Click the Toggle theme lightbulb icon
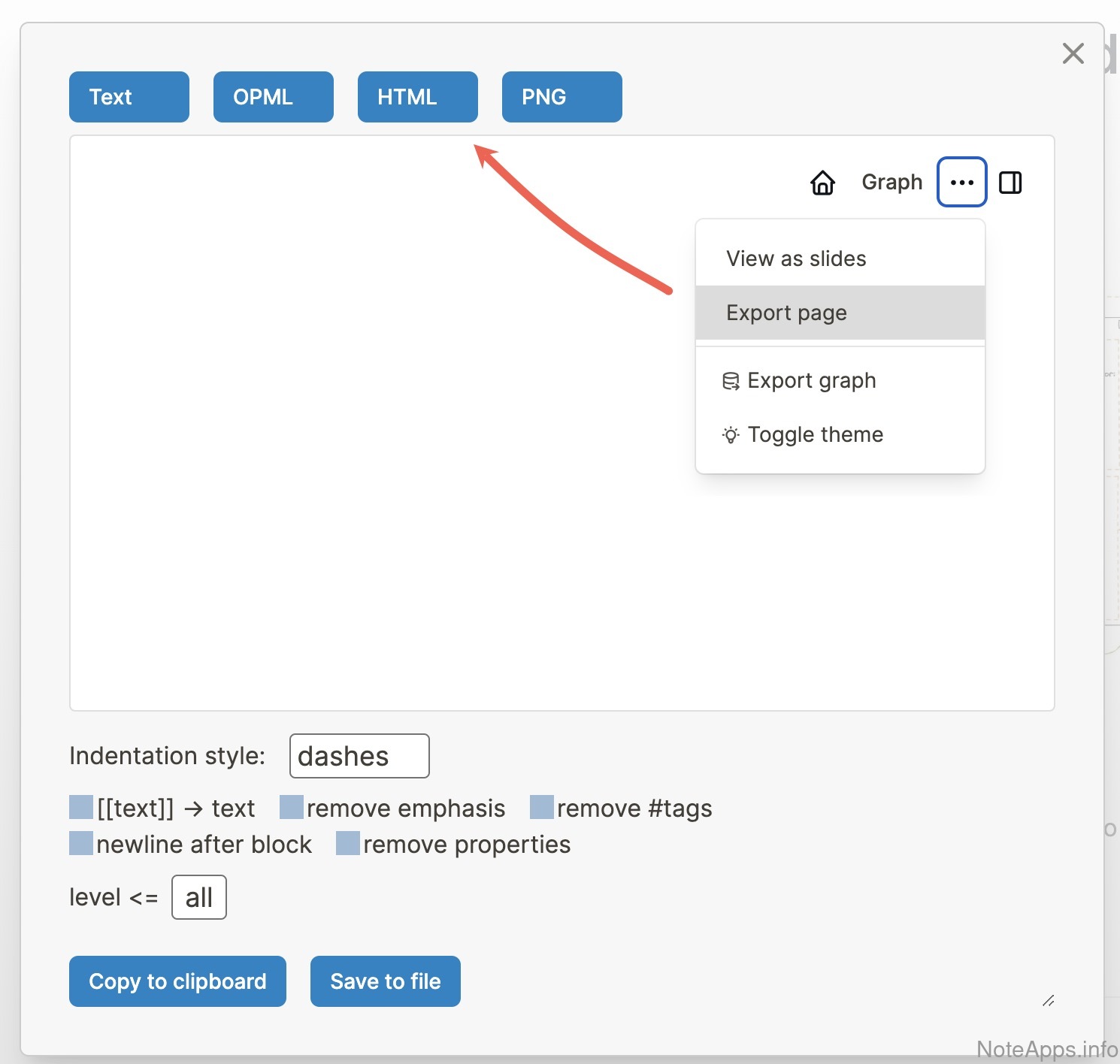The image size is (1120, 1064). tap(730, 435)
